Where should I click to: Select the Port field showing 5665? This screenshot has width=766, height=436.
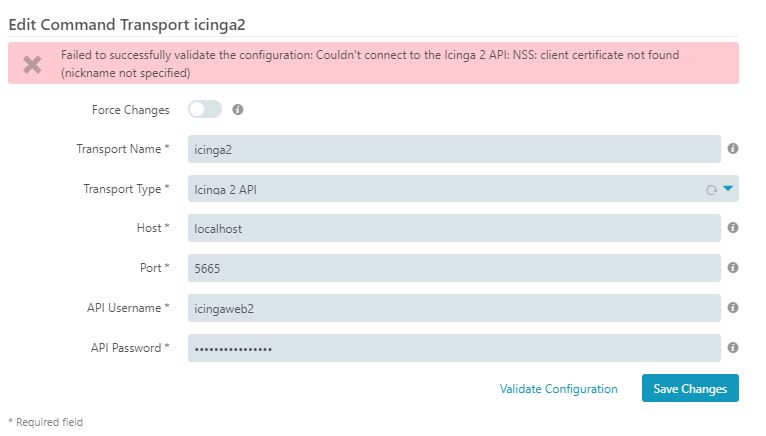tap(454, 268)
